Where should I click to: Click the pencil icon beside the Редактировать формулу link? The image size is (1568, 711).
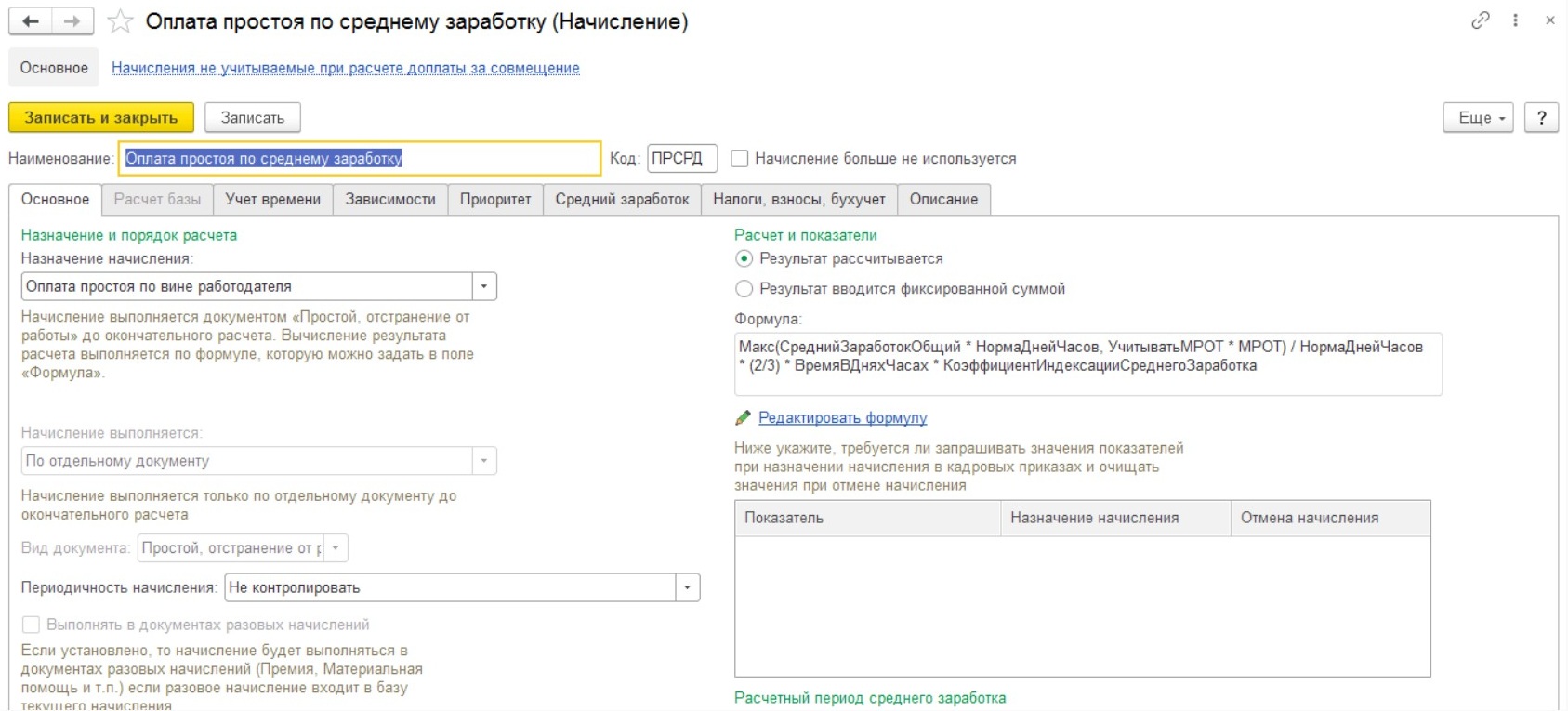coord(743,418)
